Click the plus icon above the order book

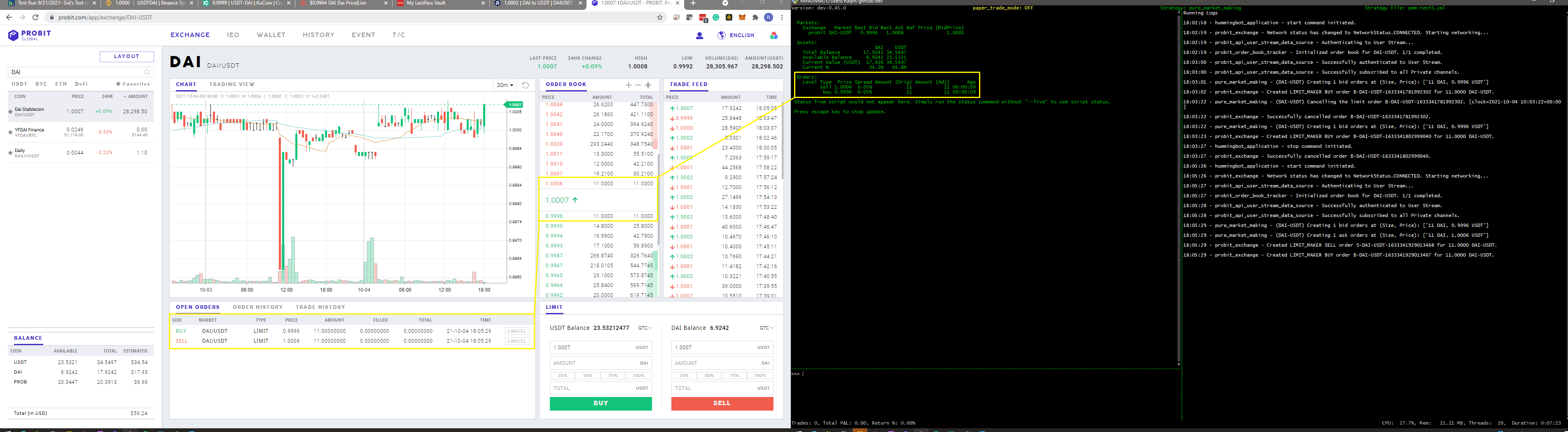tap(629, 85)
